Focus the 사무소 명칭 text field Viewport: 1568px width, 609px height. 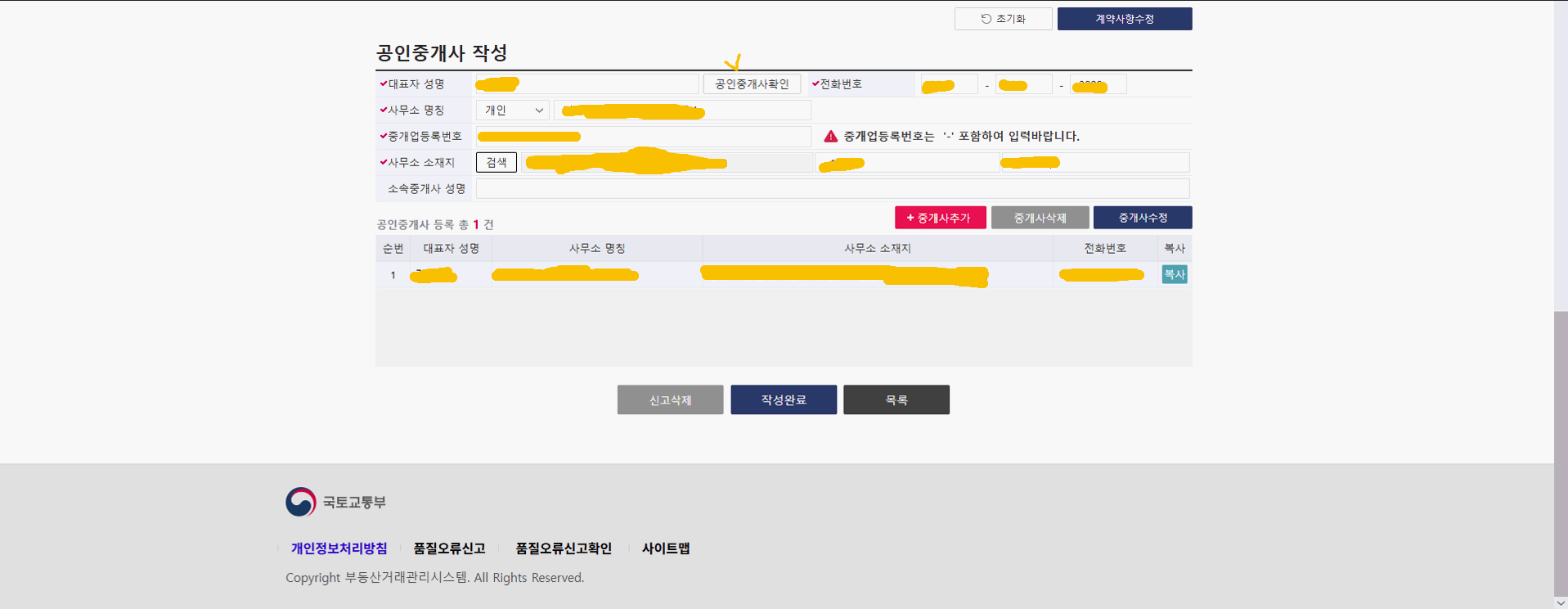682,110
